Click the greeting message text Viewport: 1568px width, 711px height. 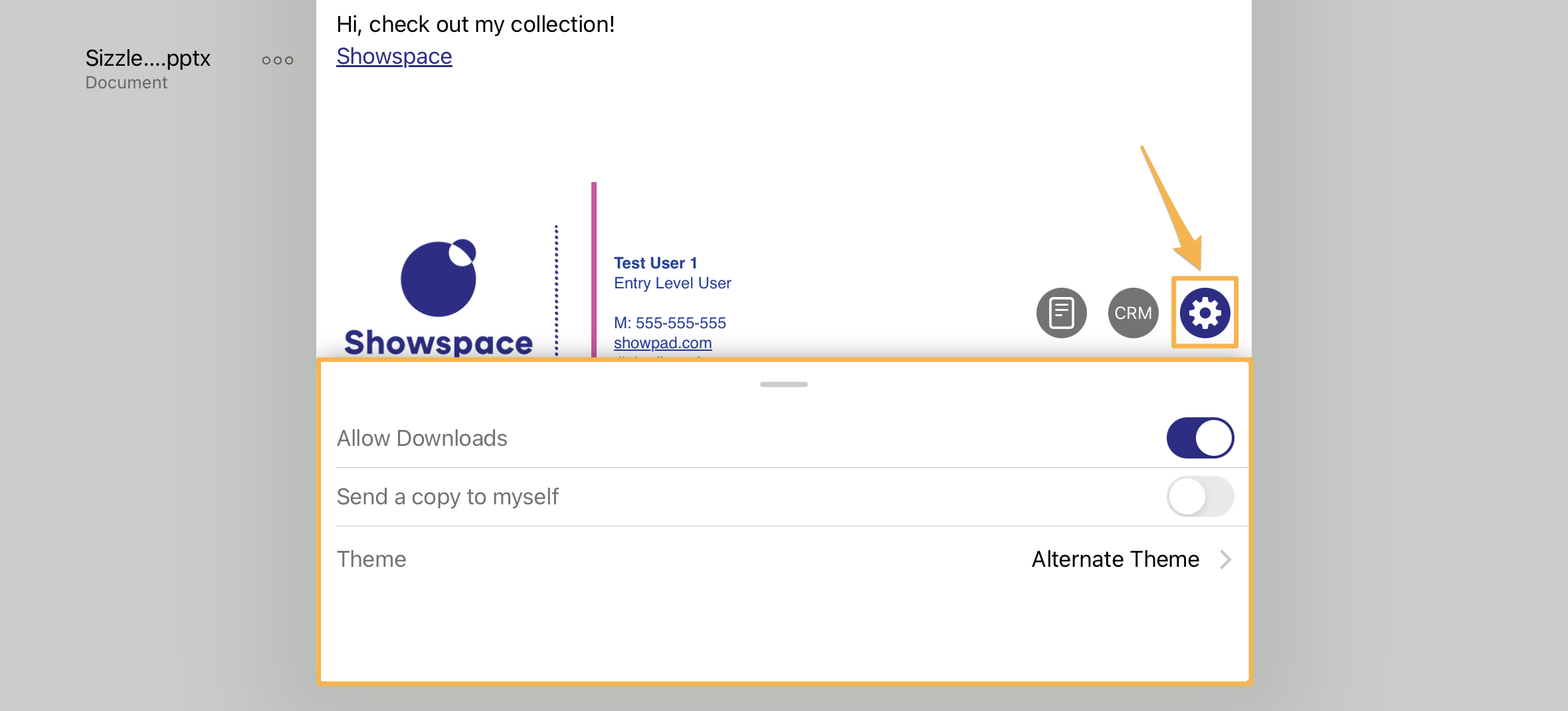475,25
